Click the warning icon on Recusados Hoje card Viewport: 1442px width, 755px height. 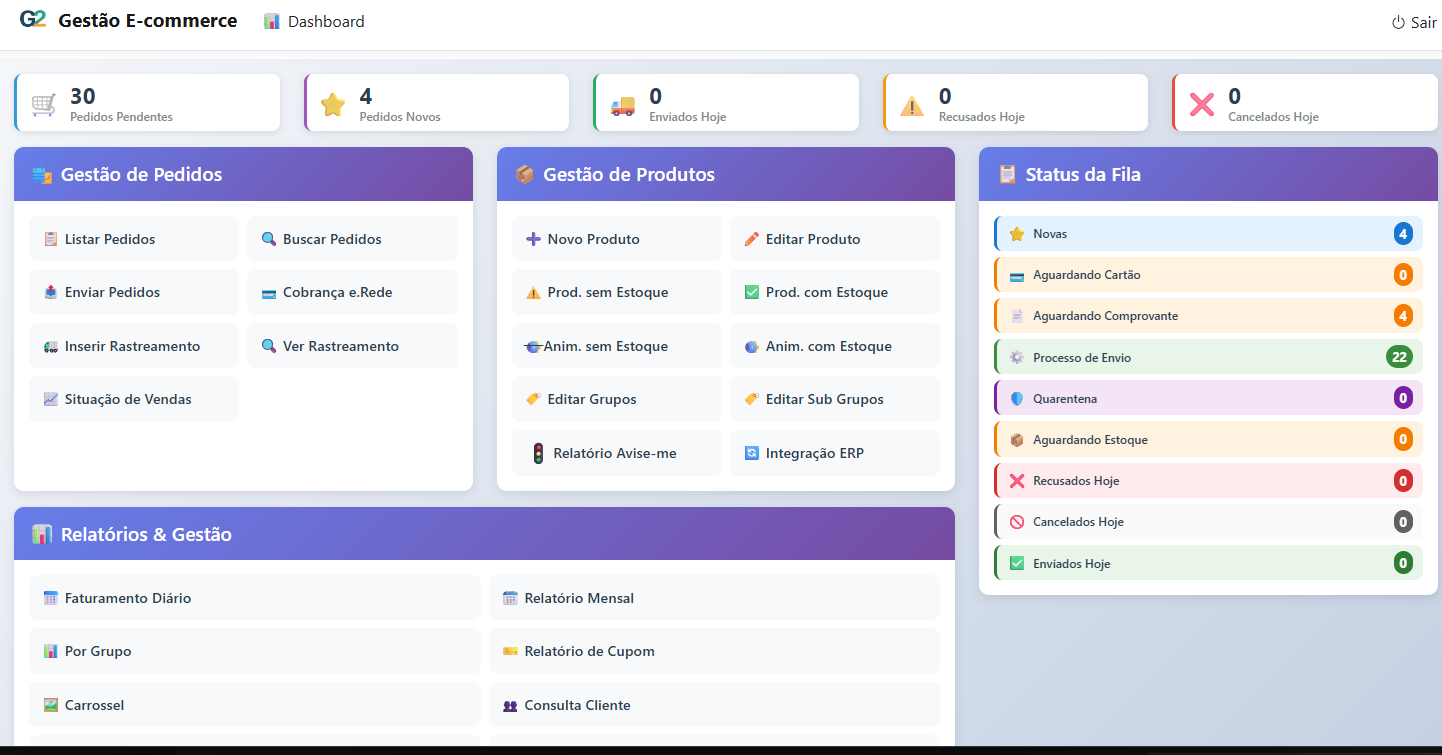[x=912, y=104]
